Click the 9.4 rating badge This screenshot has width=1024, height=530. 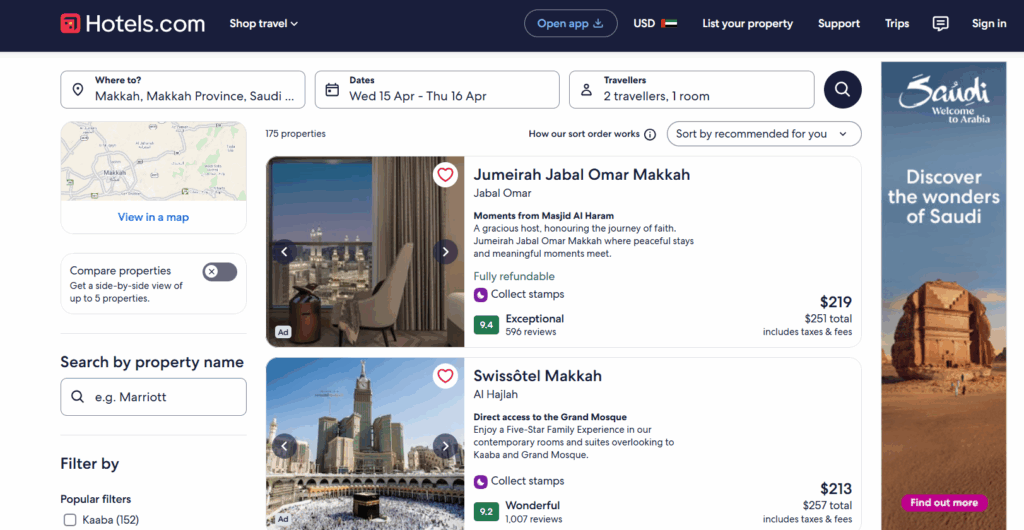click(487, 324)
